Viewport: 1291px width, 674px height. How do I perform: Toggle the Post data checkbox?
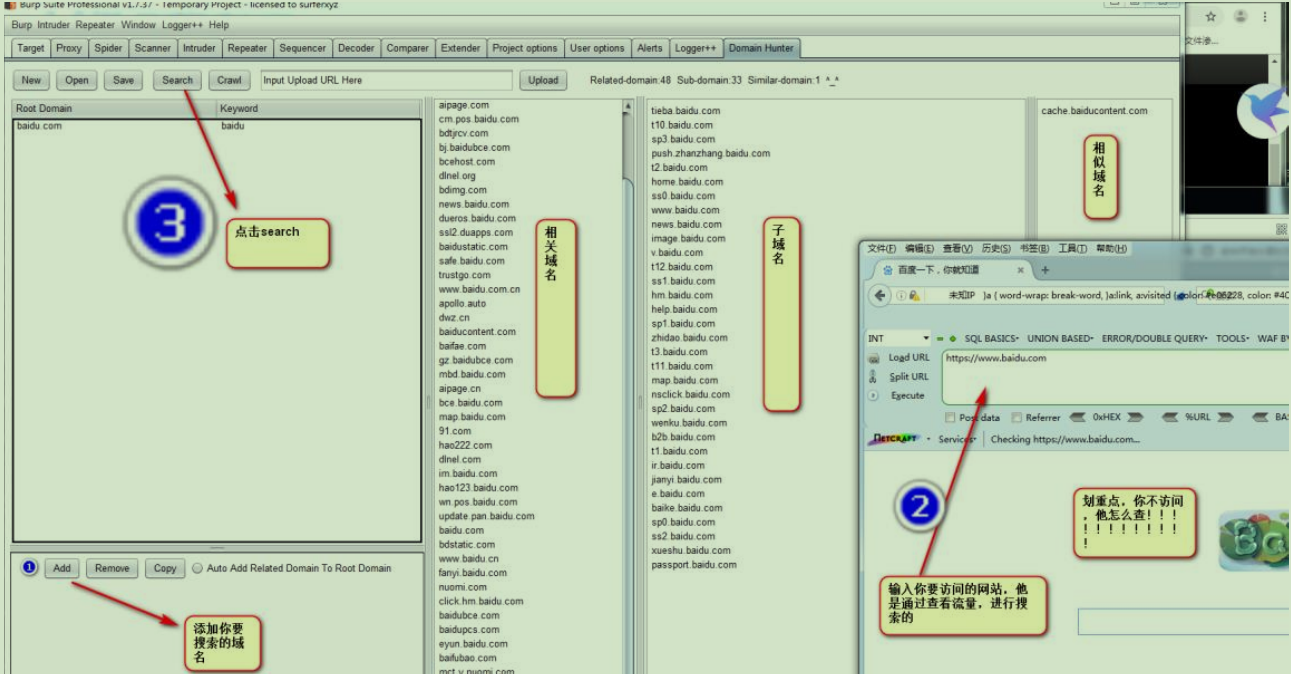(x=950, y=418)
